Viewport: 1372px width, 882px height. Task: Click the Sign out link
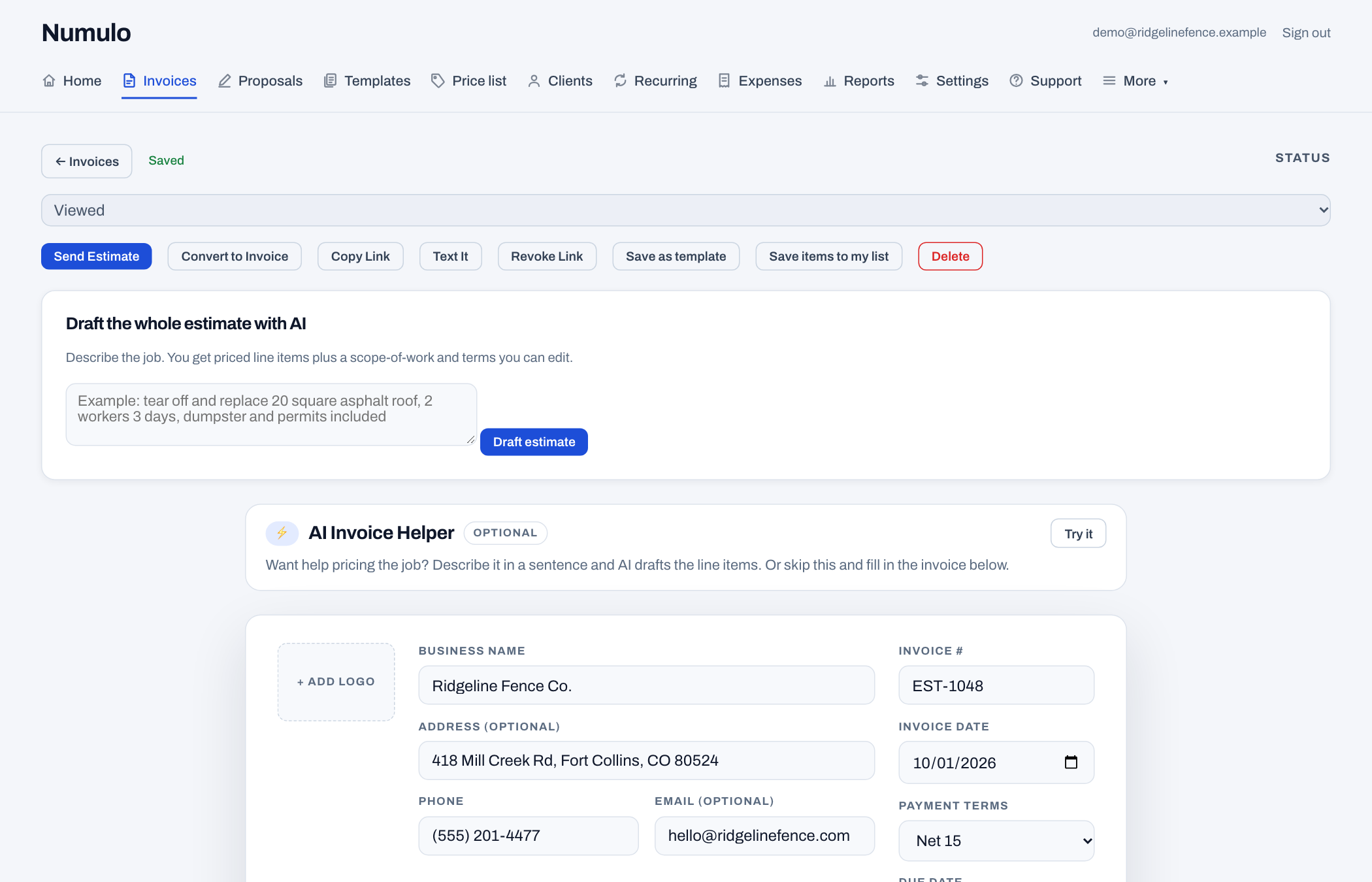(x=1306, y=33)
